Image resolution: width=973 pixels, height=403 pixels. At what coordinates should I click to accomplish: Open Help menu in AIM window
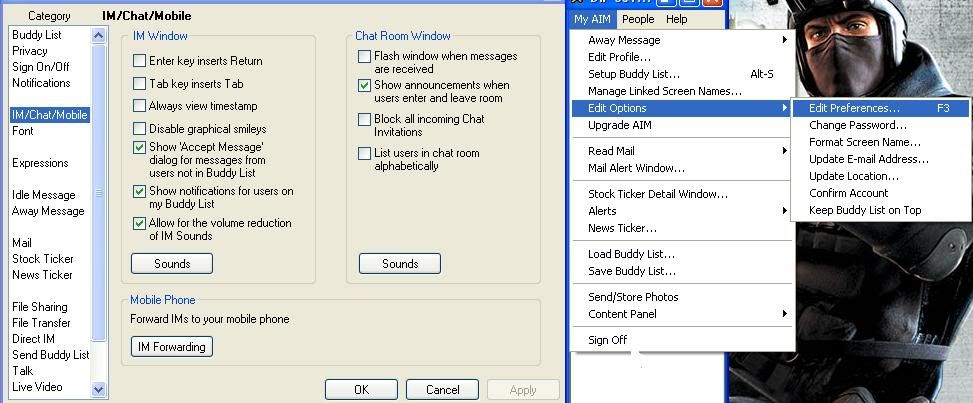pos(676,19)
